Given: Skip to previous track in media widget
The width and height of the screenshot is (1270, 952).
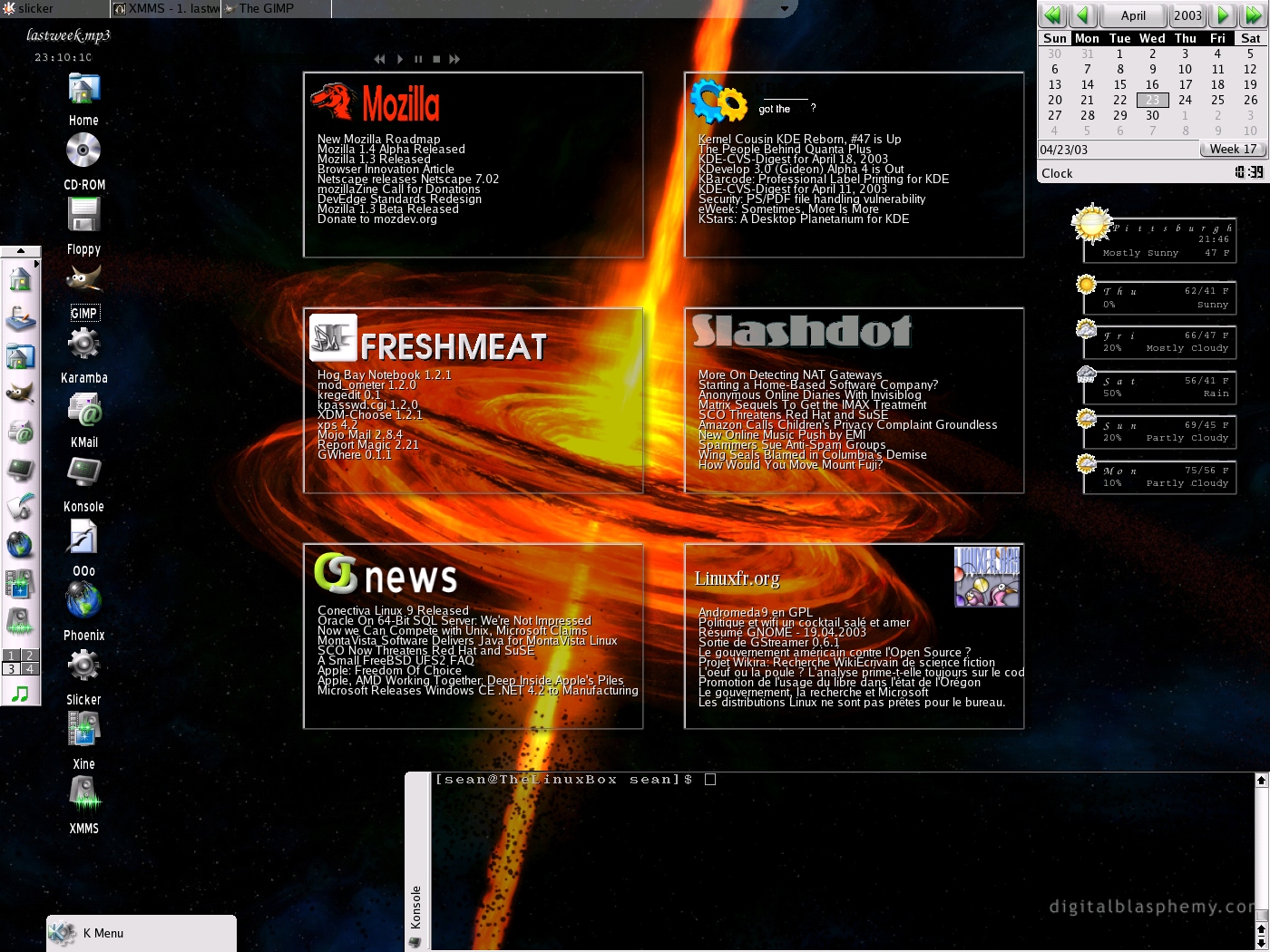Looking at the screenshot, I should point(379,59).
